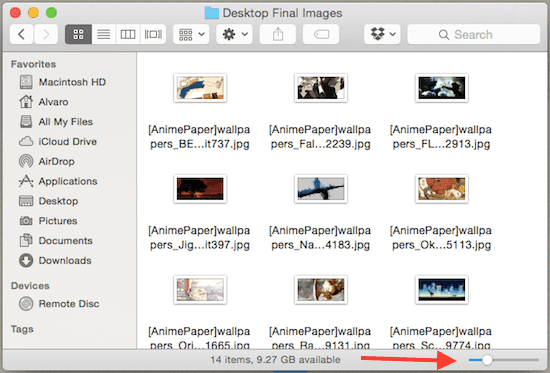
Task: Click the Tags section header
Action: pyautogui.click(x=22, y=329)
